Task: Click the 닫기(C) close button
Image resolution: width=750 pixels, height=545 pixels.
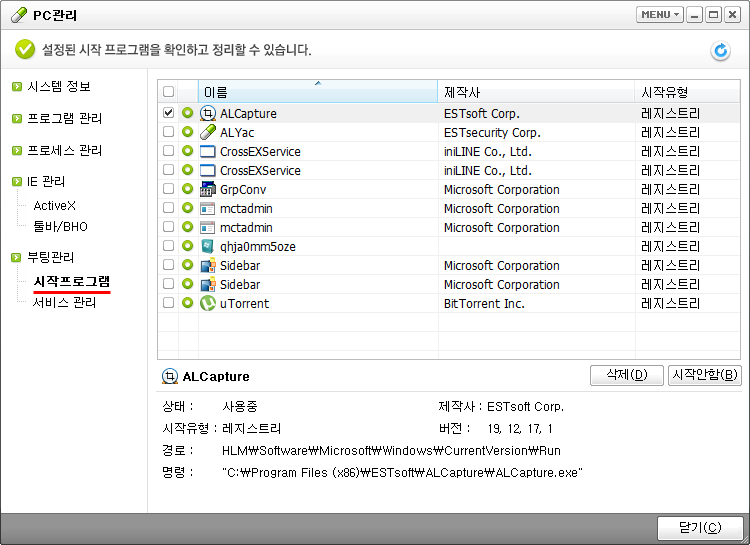Action: (x=700, y=528)
